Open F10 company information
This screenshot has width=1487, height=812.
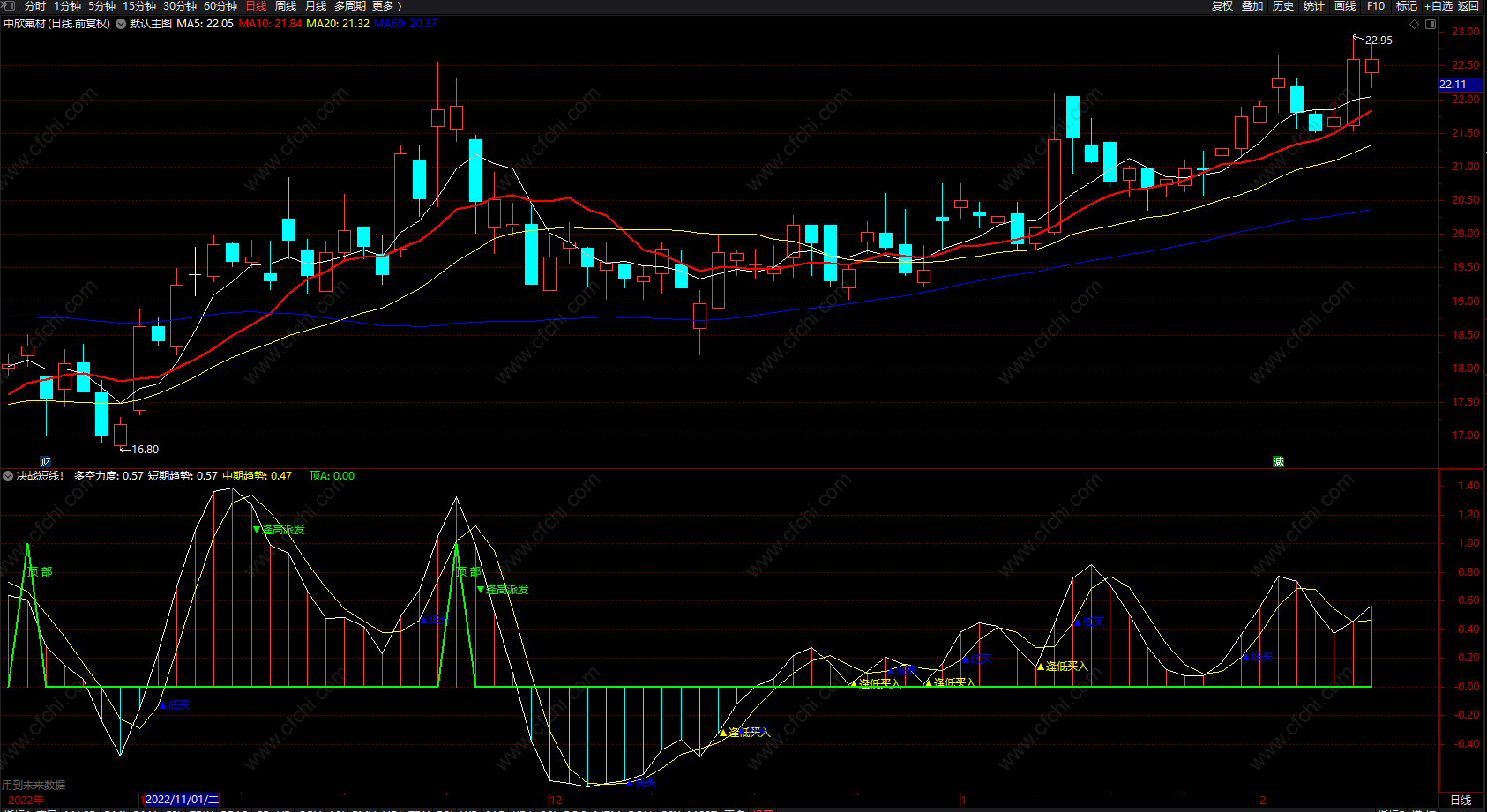click(x=1376, y=6)
